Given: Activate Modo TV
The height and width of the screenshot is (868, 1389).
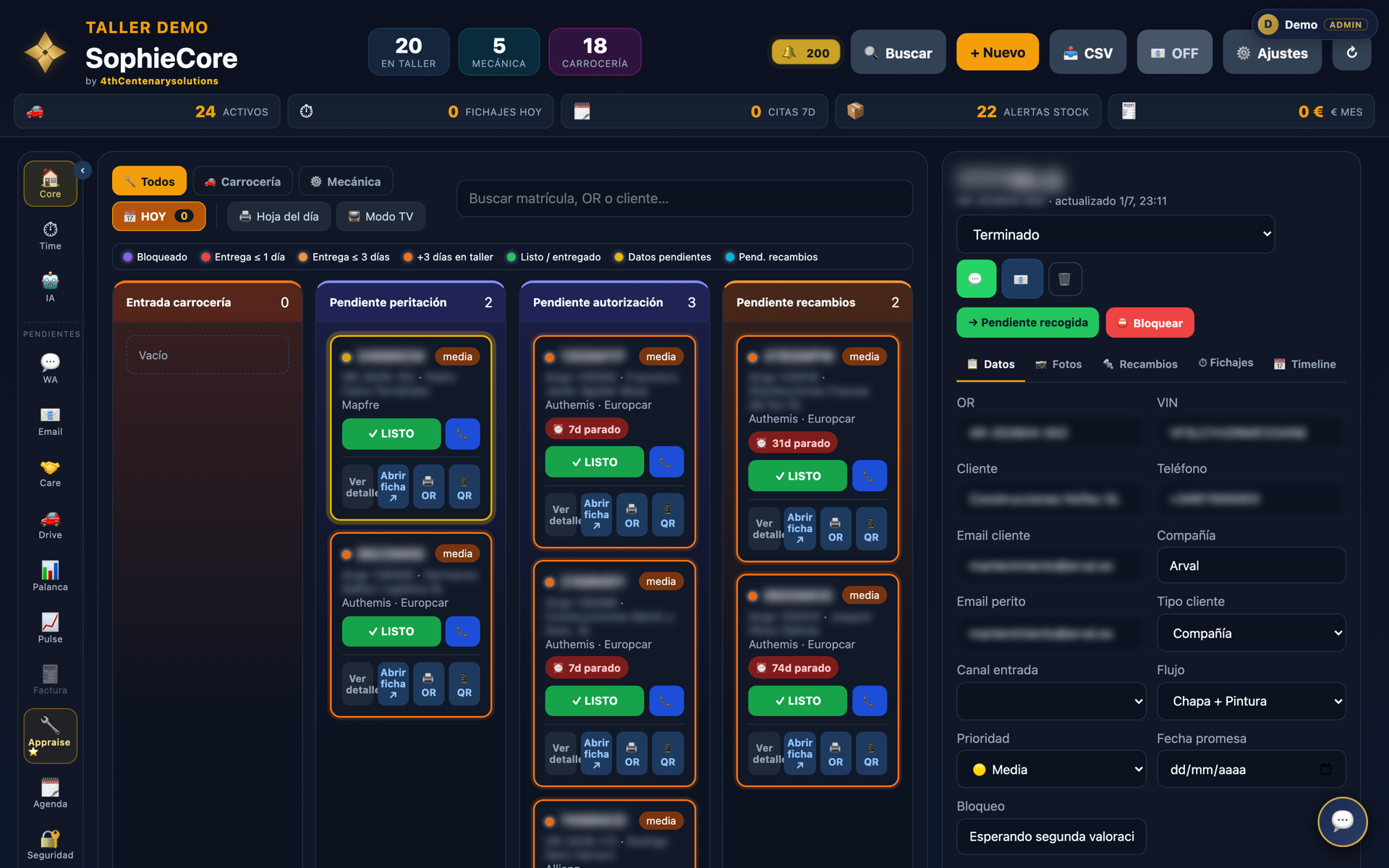Looking at the screenshot, I should click(x=381, y=216).
